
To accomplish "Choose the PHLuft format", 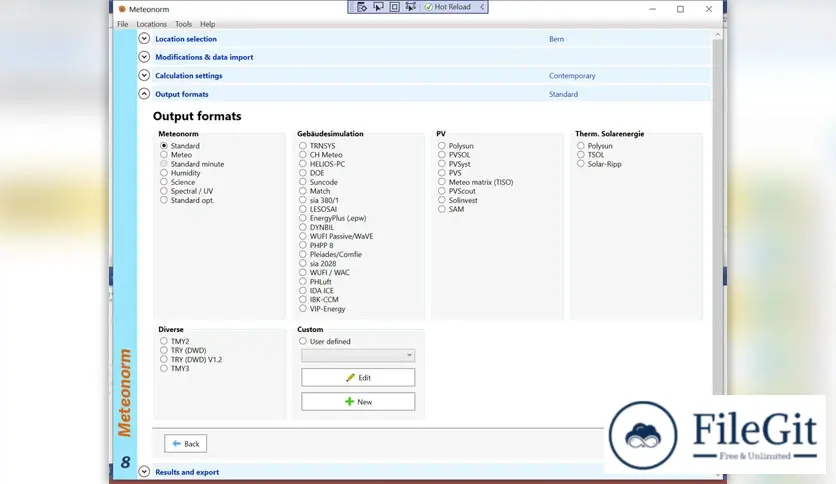I will point(316,281).
